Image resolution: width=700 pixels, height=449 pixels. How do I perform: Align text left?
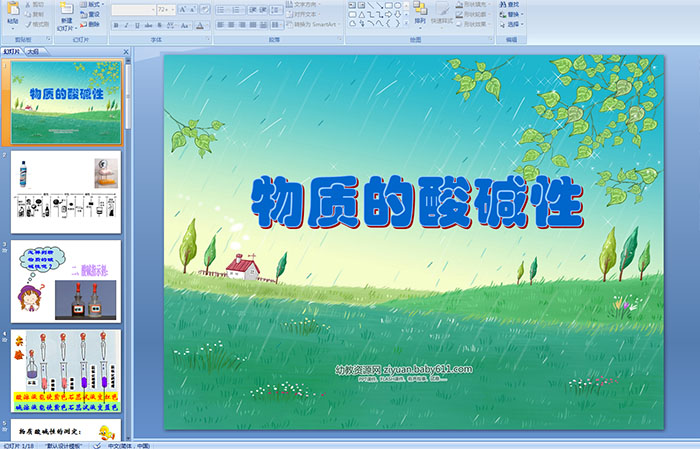point(220,25)
